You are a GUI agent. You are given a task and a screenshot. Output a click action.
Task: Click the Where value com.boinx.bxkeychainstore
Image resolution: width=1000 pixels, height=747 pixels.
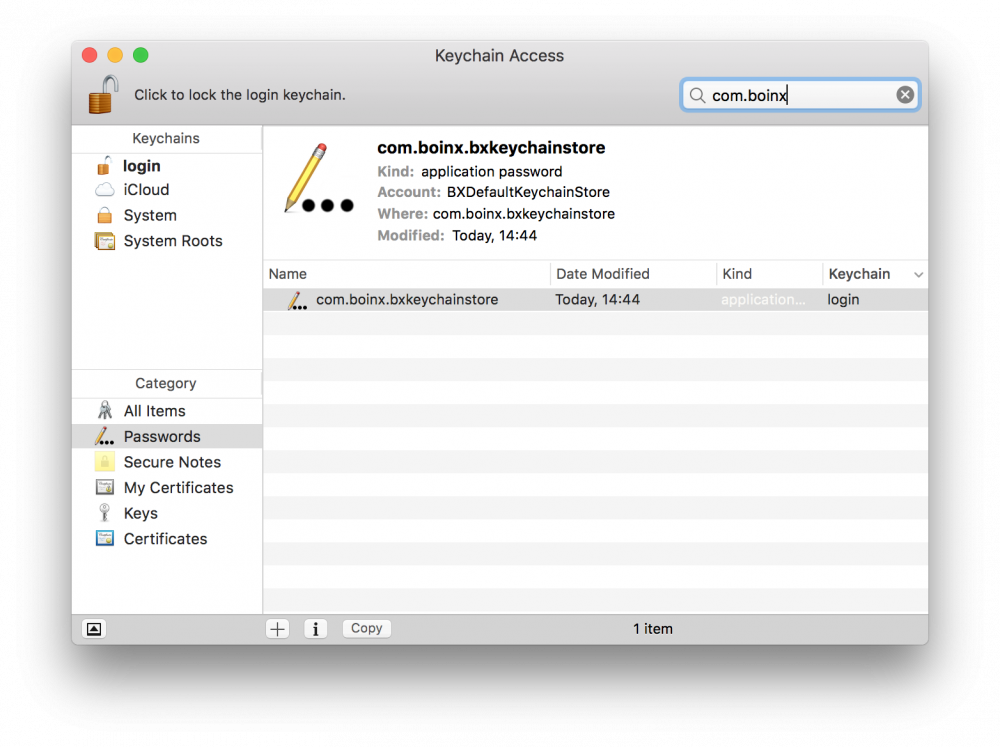[524, 214]
